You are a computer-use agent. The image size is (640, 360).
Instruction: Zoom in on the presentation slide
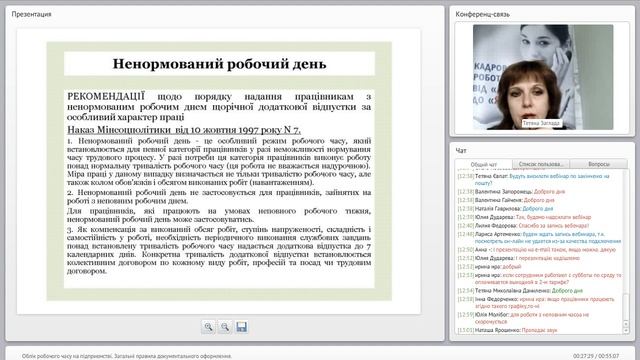[208, 327]
